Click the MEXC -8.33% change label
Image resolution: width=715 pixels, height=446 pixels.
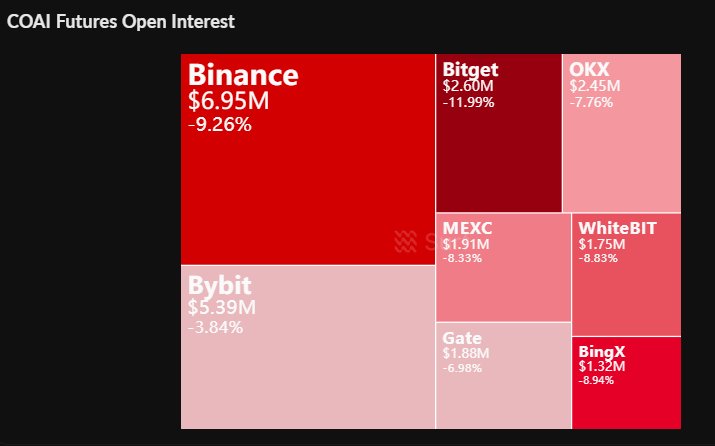click(x=462, y=258)
